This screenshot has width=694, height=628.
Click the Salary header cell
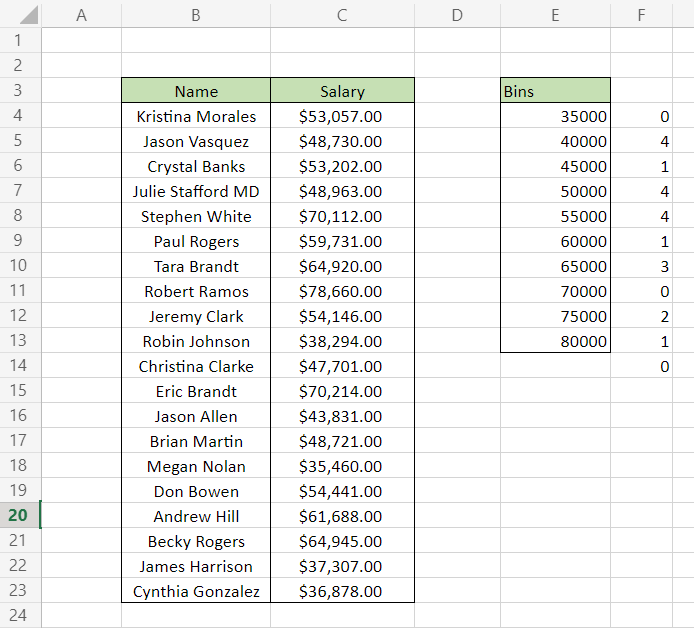point(342,91)
